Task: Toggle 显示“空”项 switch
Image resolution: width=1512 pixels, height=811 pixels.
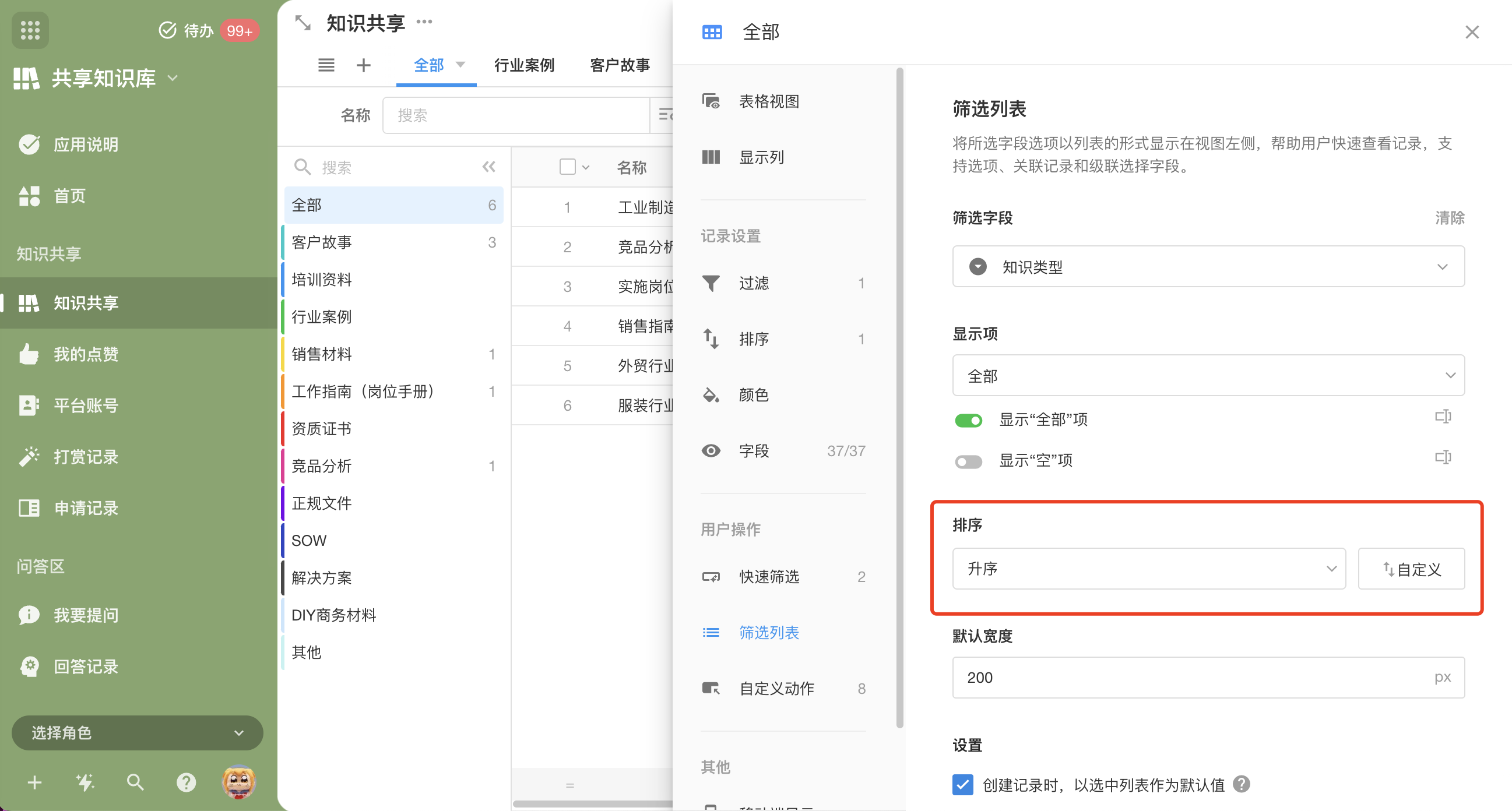Action: click(968, 461)
